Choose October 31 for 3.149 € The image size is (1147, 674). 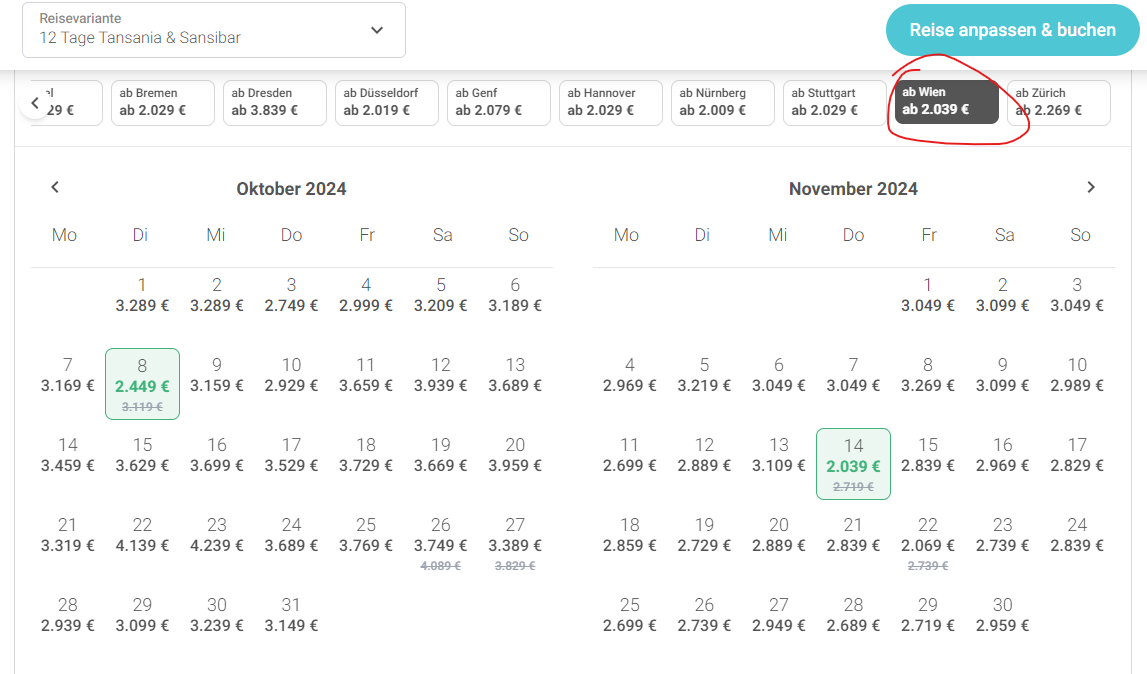point(292,615)
